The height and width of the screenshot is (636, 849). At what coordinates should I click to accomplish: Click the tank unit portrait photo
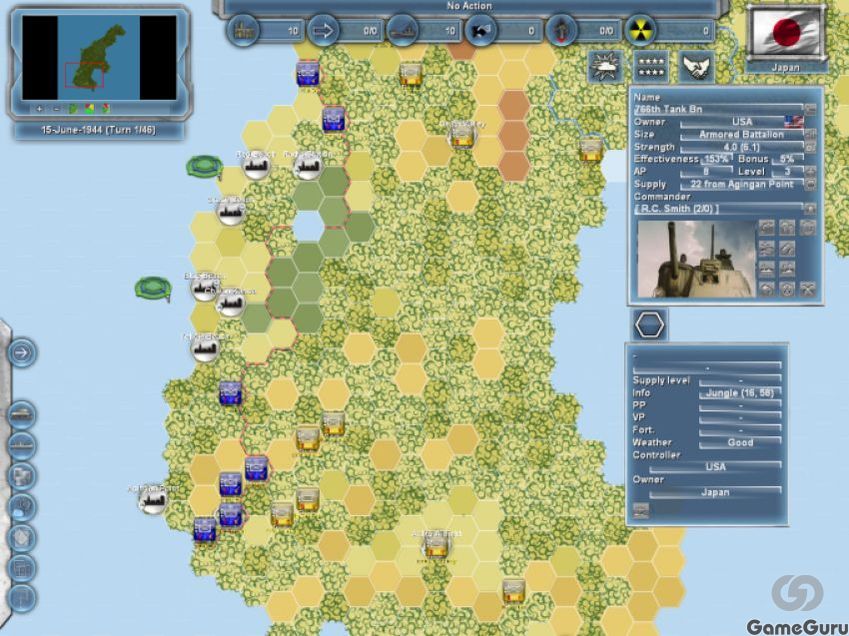click(696, 259)
